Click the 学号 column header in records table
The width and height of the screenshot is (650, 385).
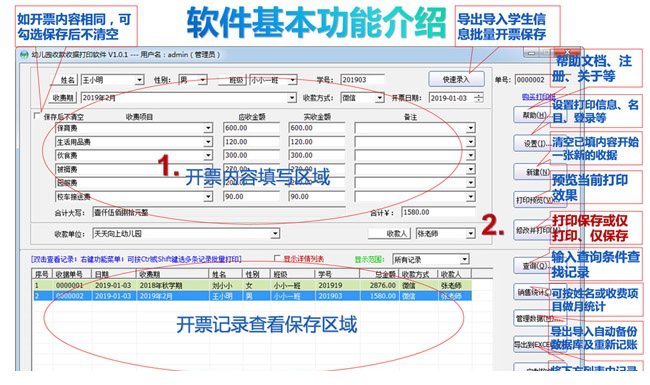click(337, 274)
